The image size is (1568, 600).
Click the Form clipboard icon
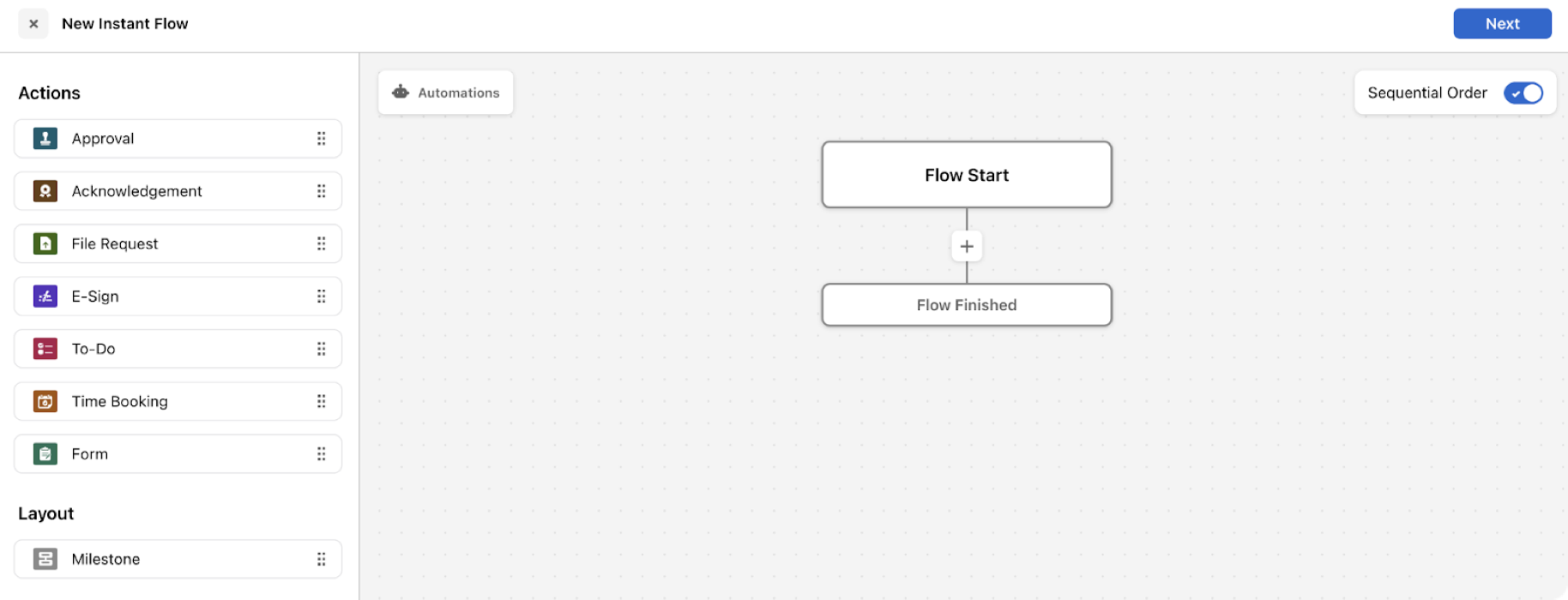coord(45,454)
